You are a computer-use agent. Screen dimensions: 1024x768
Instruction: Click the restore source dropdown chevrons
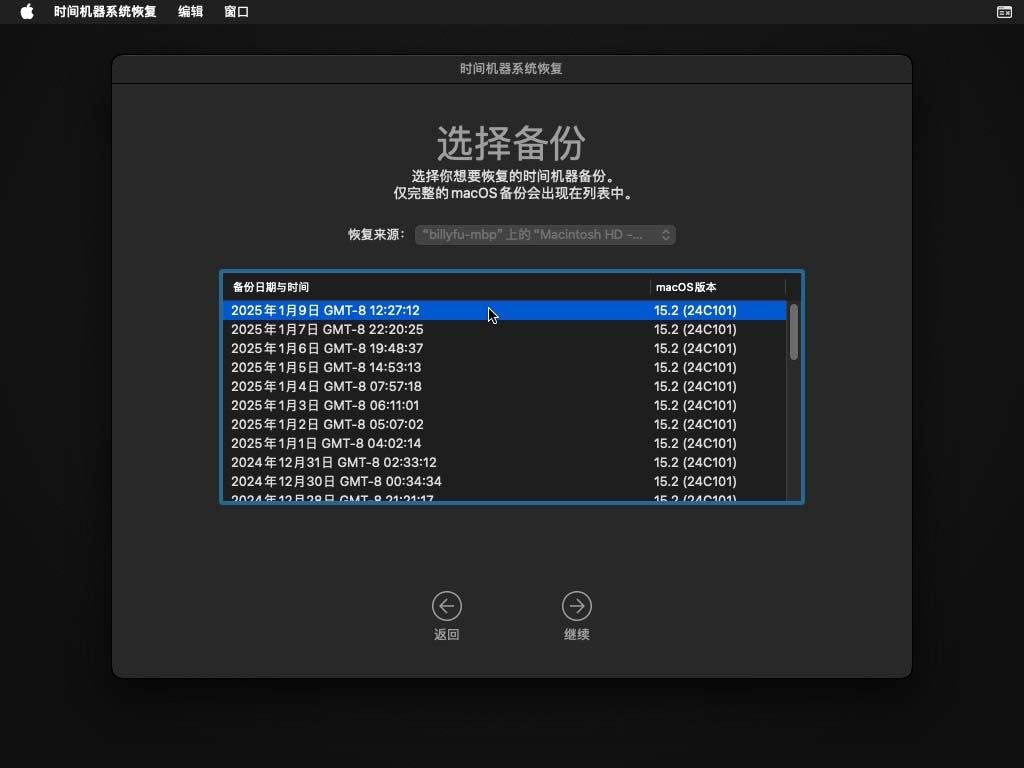665,234
